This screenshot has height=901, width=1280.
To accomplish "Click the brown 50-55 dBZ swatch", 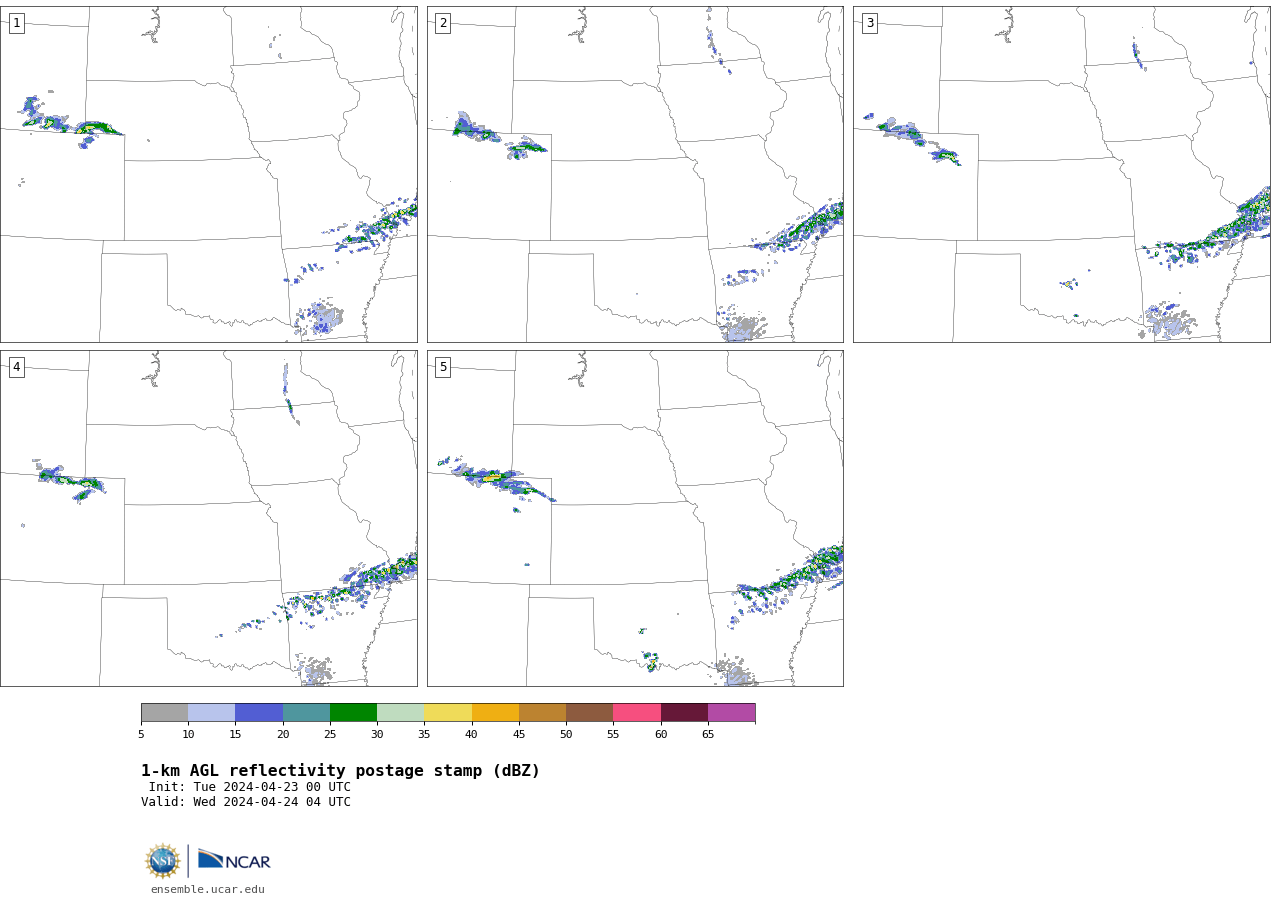I will (589, 713).
